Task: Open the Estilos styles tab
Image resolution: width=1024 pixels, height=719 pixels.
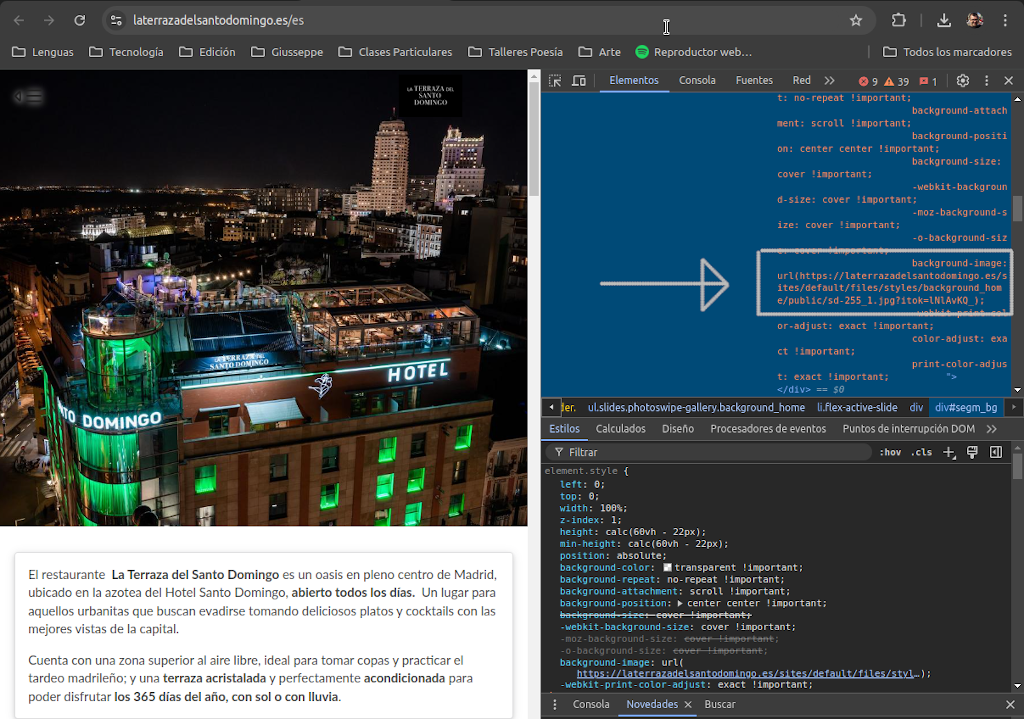Action: click(x=564, y=429)
